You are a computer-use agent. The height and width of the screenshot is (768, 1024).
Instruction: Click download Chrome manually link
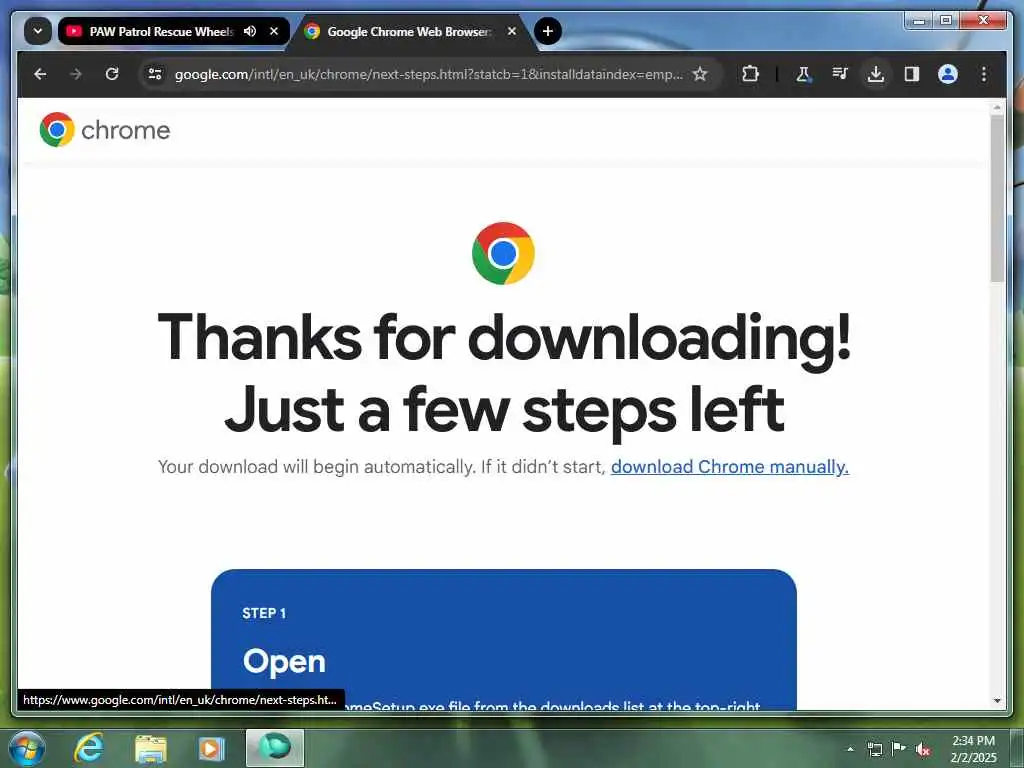point(729,466)
